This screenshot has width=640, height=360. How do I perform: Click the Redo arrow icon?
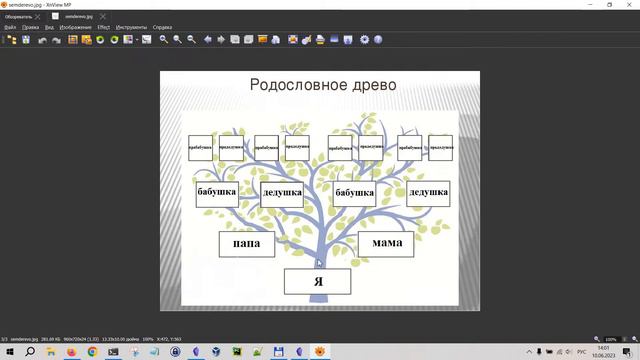pos(56,40)
